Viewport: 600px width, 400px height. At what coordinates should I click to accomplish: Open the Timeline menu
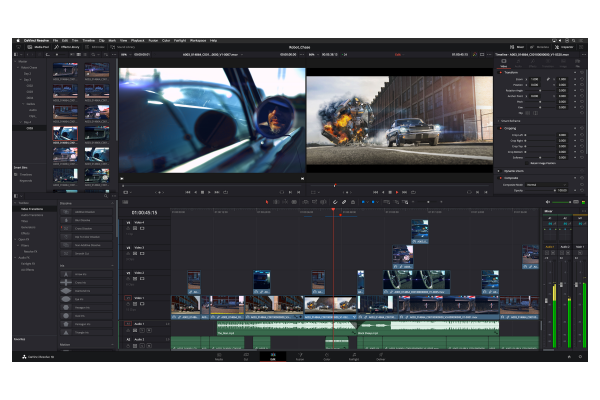pos(89,40)
